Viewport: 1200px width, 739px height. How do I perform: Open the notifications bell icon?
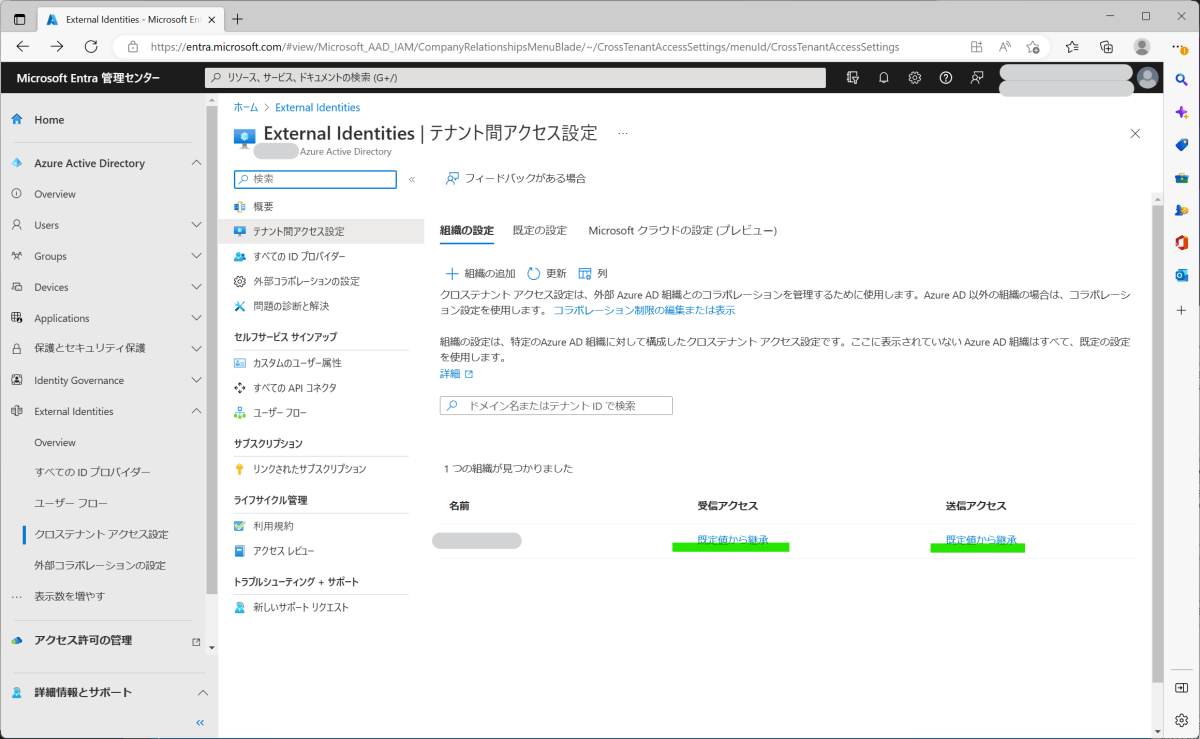(883, 78)
